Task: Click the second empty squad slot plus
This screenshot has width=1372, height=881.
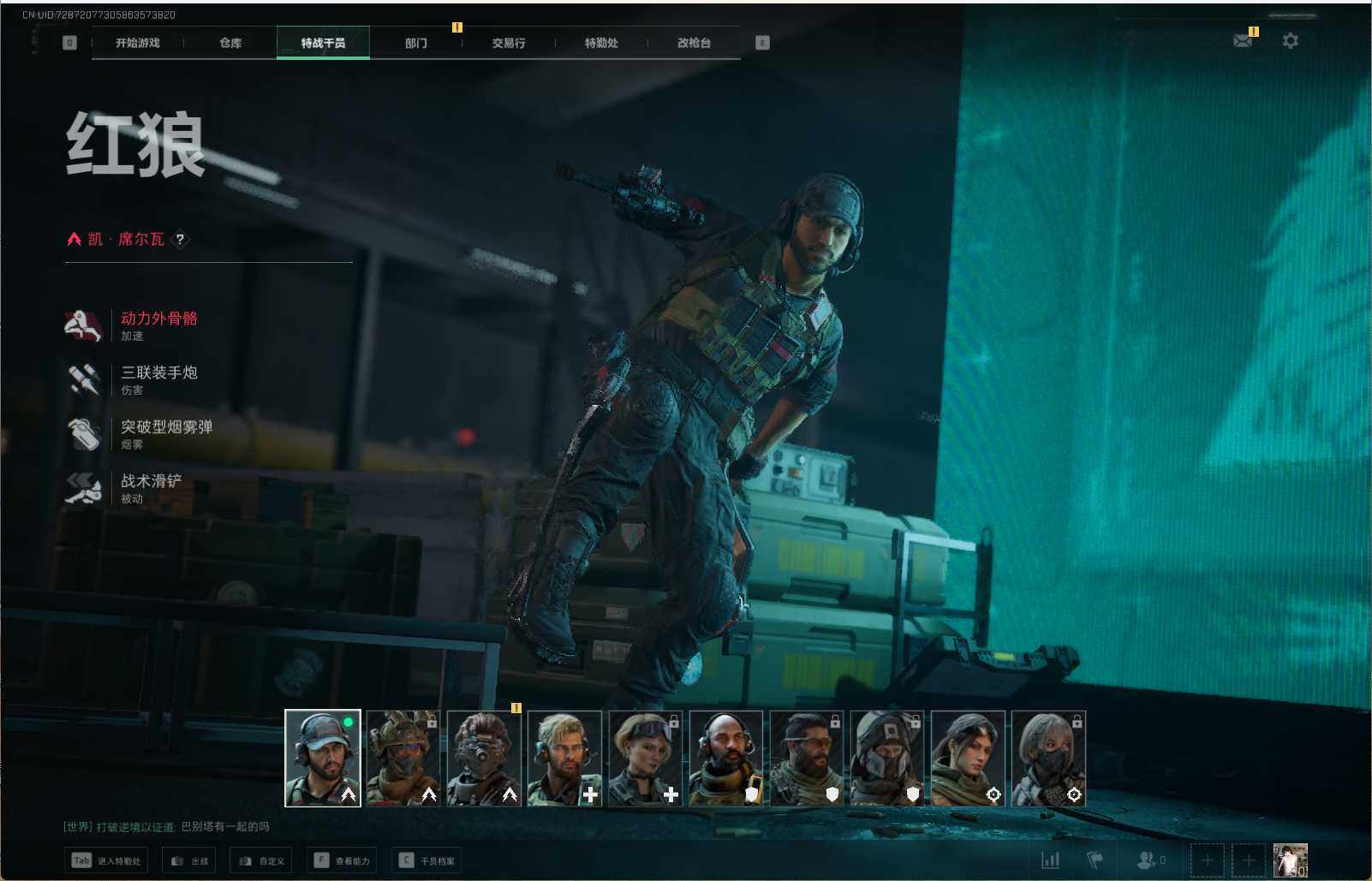Action: pos(1249,860)
